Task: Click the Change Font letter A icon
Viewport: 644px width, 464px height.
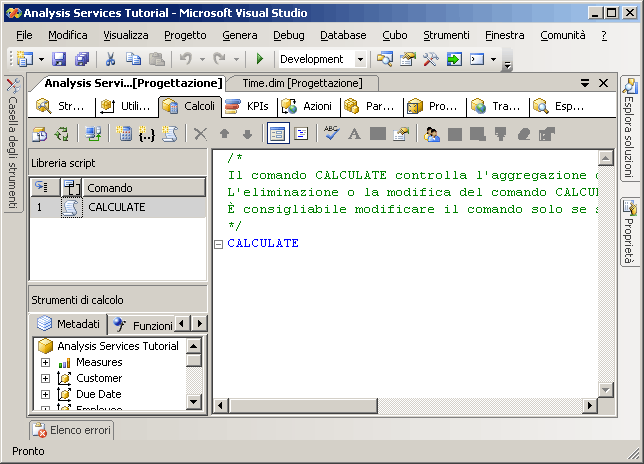Action: point(354,134)
